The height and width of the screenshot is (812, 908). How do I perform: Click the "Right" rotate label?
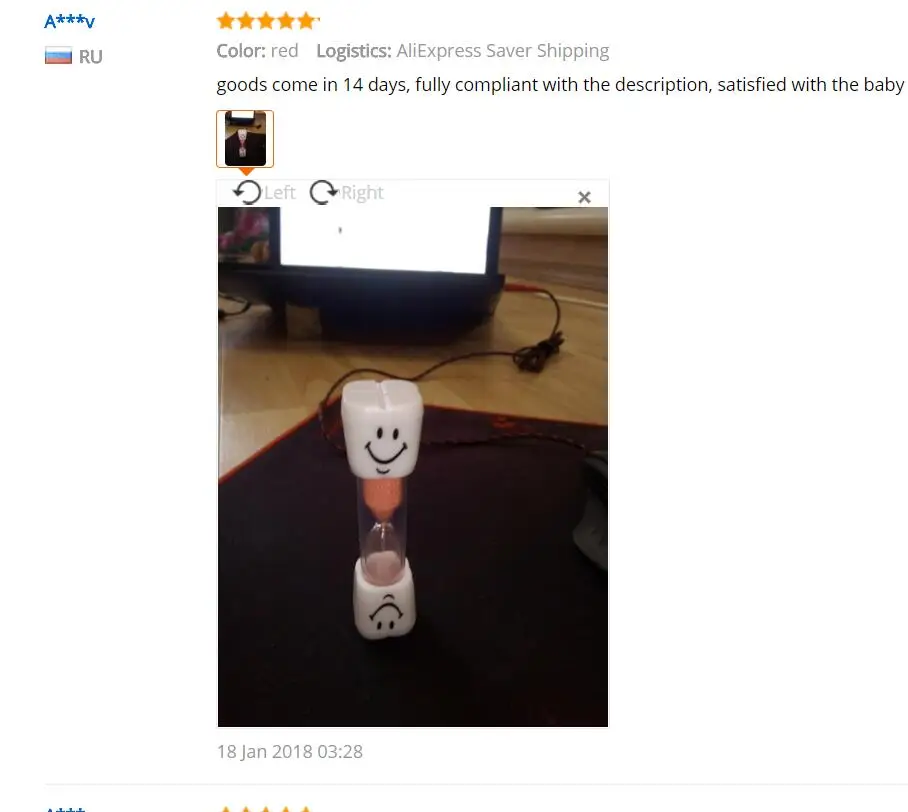click(362, 193)
